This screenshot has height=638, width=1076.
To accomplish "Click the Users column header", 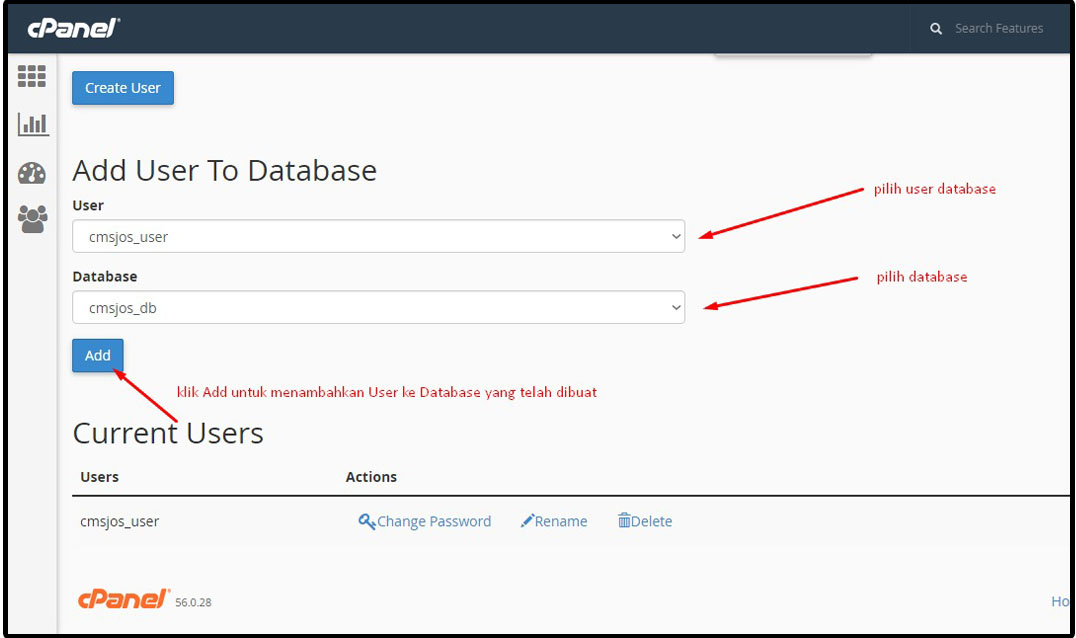I will 100,477.
